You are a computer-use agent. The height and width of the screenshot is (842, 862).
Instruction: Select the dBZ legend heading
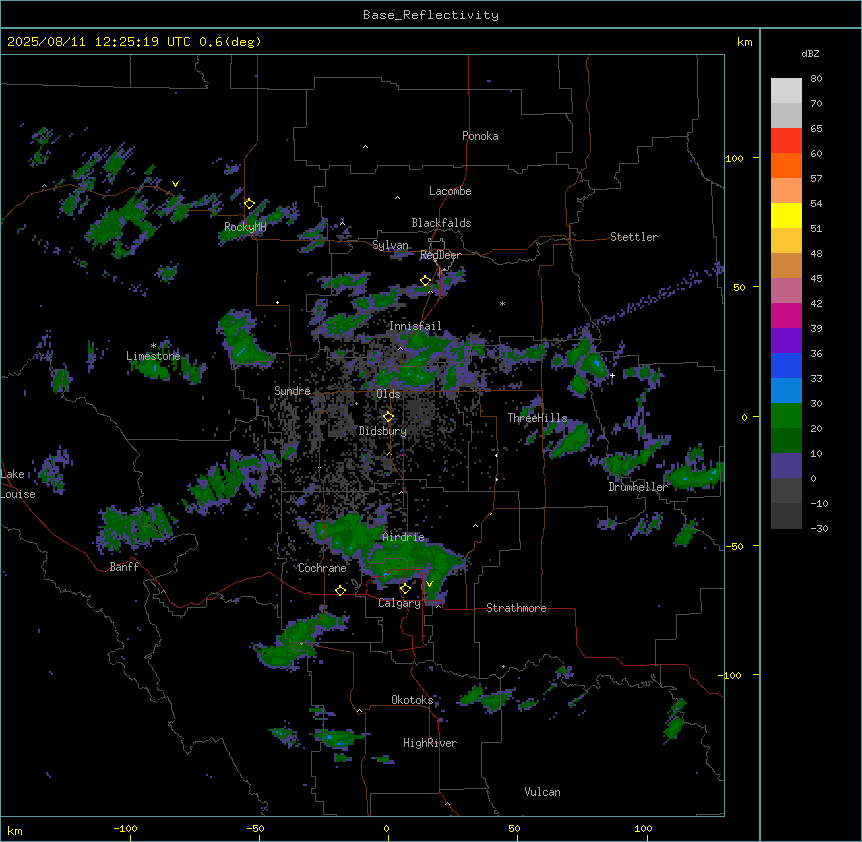click(810, 54)
